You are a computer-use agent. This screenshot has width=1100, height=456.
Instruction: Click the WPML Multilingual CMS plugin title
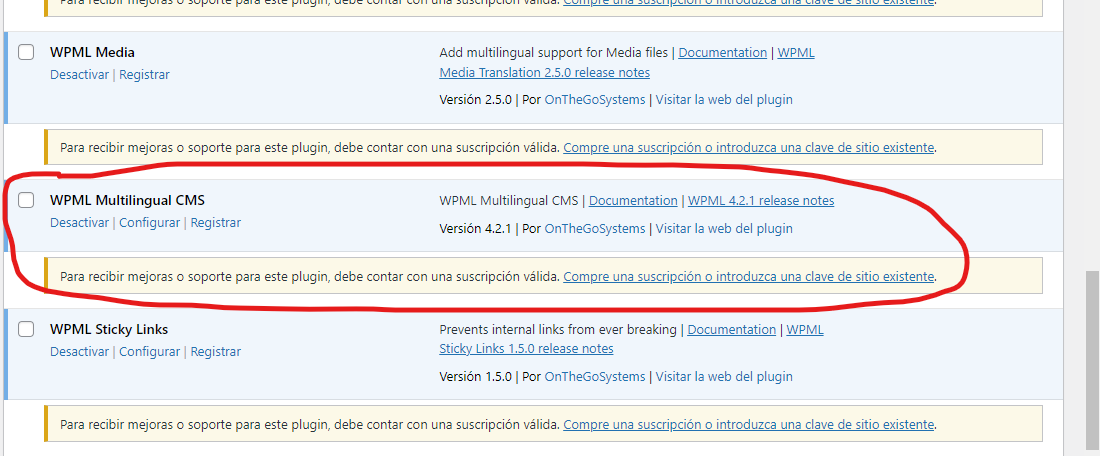128,201
